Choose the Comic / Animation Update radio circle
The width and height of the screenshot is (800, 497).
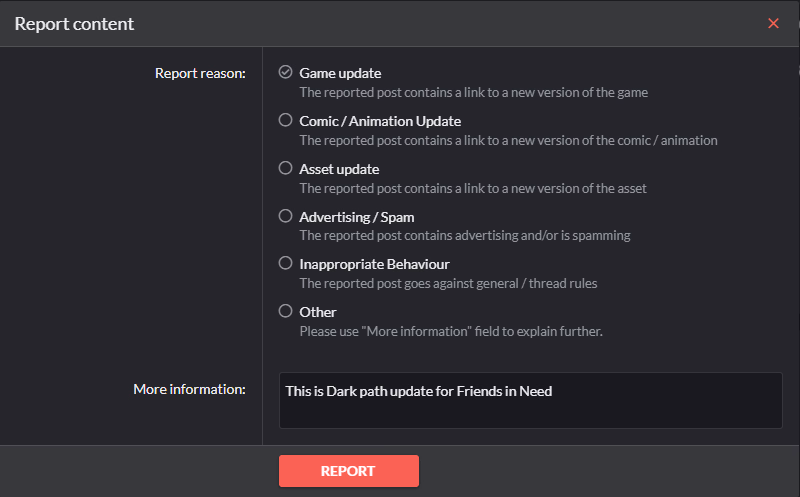(x=285, y=120)
